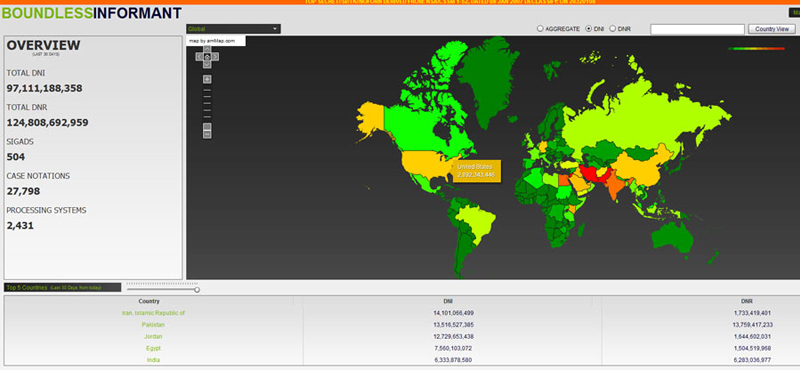The height and width of the screenshot is (370, 800).
Task: Open the Global region dropdown
Action: tap(233, 29)
